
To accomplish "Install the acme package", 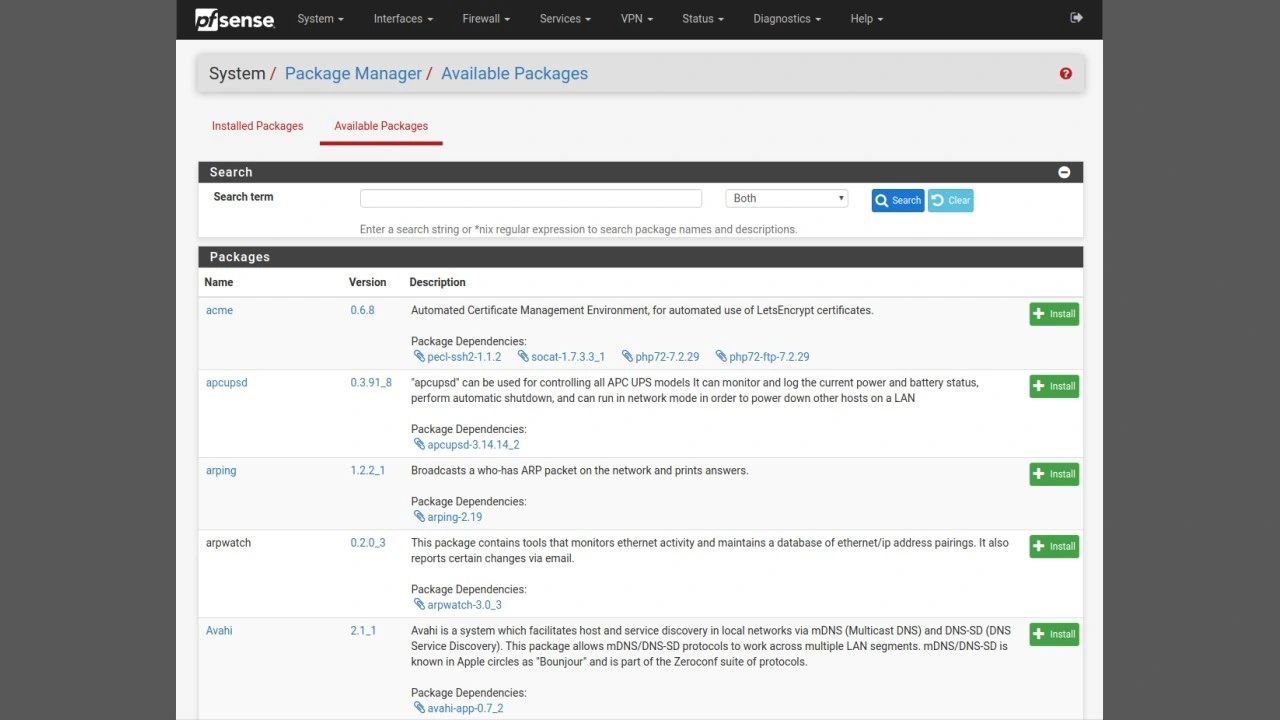I will coord(1054,314).
